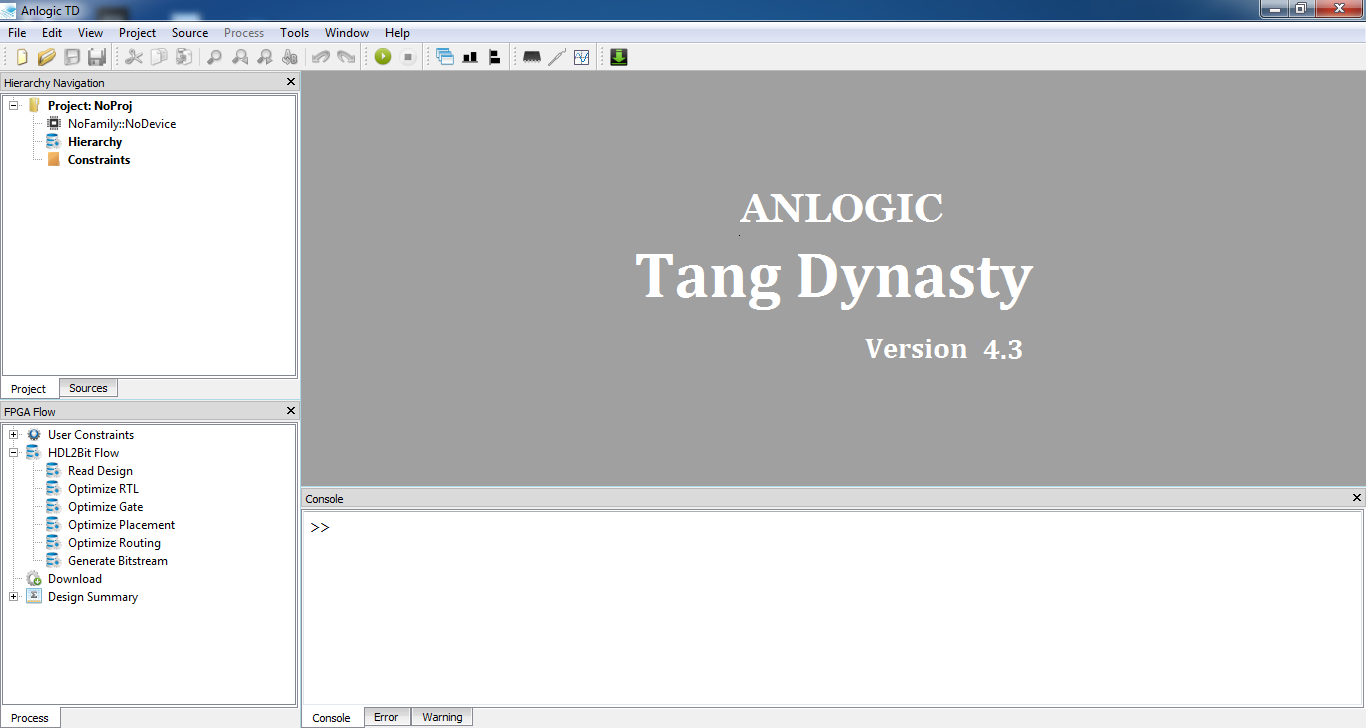Open the Source menu
The image size is (1366, 728).
[x=190, y=33]
